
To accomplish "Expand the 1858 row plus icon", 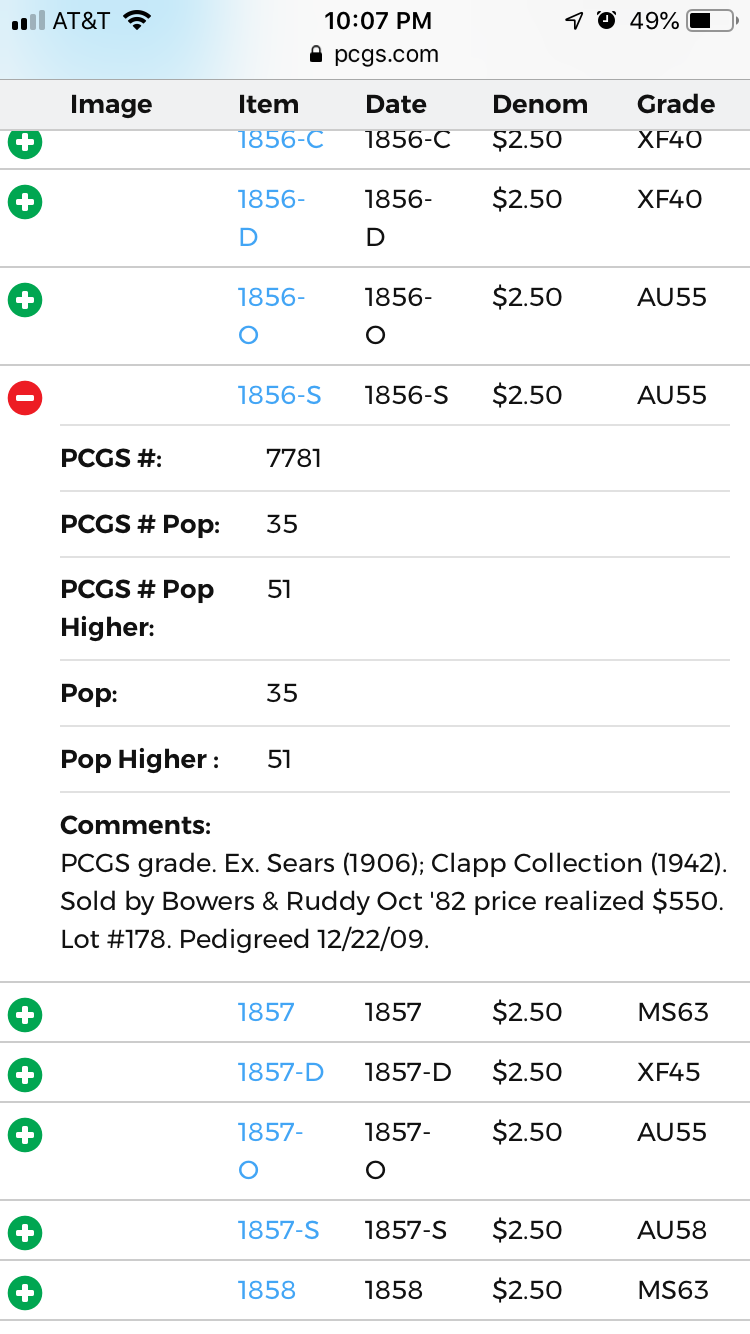I will 25,1293.
